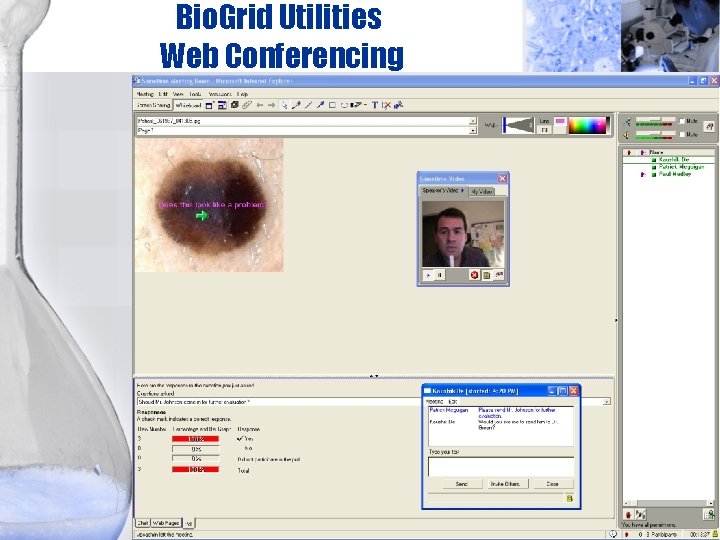720x540 pixels.
Task: Click the padlock icon in status bar
Action: pyautogui.click(x=715, y=534)
